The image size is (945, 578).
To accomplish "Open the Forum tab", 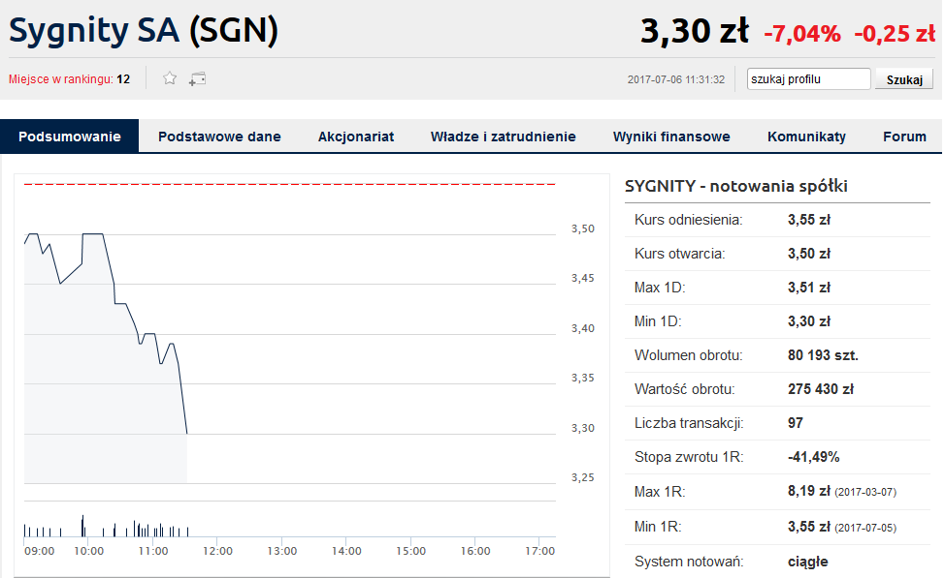I will [905, 136].
